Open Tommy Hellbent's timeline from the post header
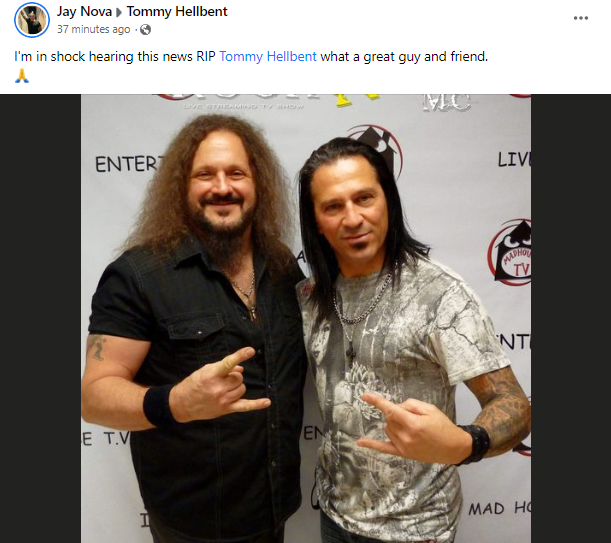Image resolution: width=611 pixels, height=543 pixels. [177, 11]
